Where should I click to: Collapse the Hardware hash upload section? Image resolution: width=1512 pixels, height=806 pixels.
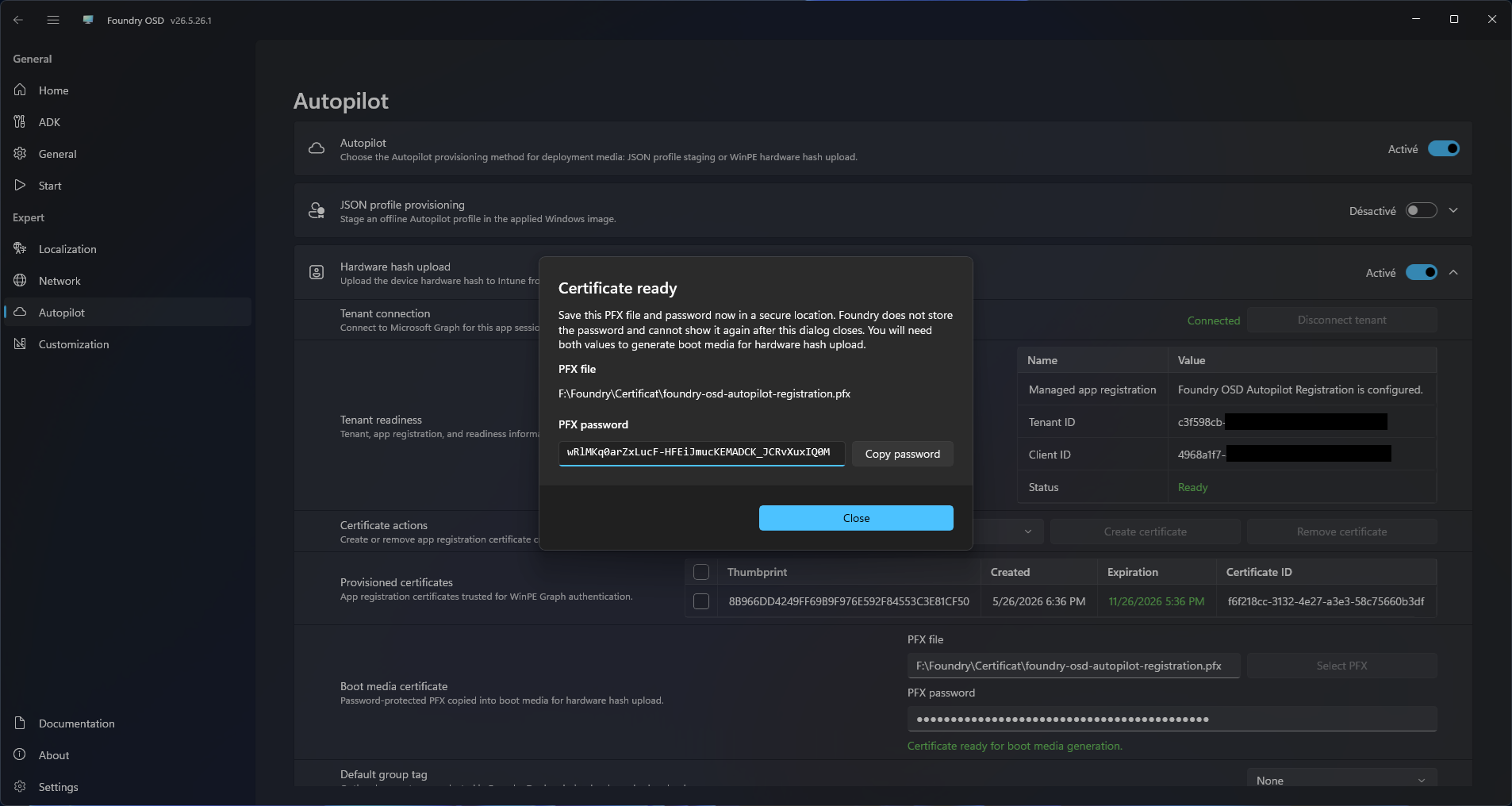1453,273
